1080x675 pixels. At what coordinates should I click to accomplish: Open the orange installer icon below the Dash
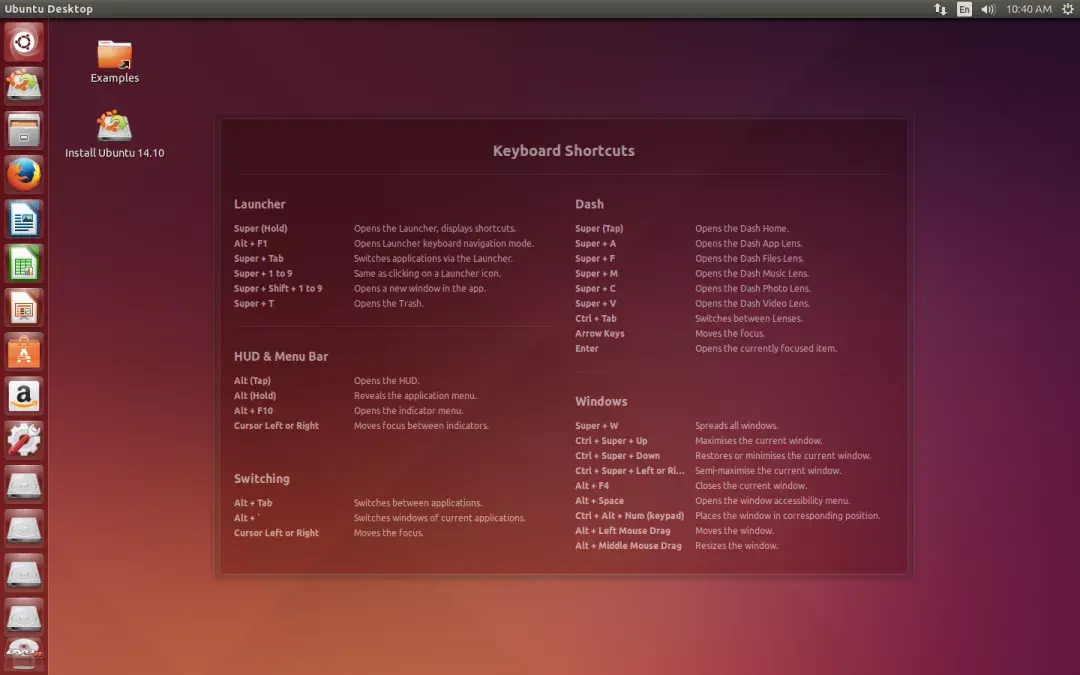coord(24,86)
